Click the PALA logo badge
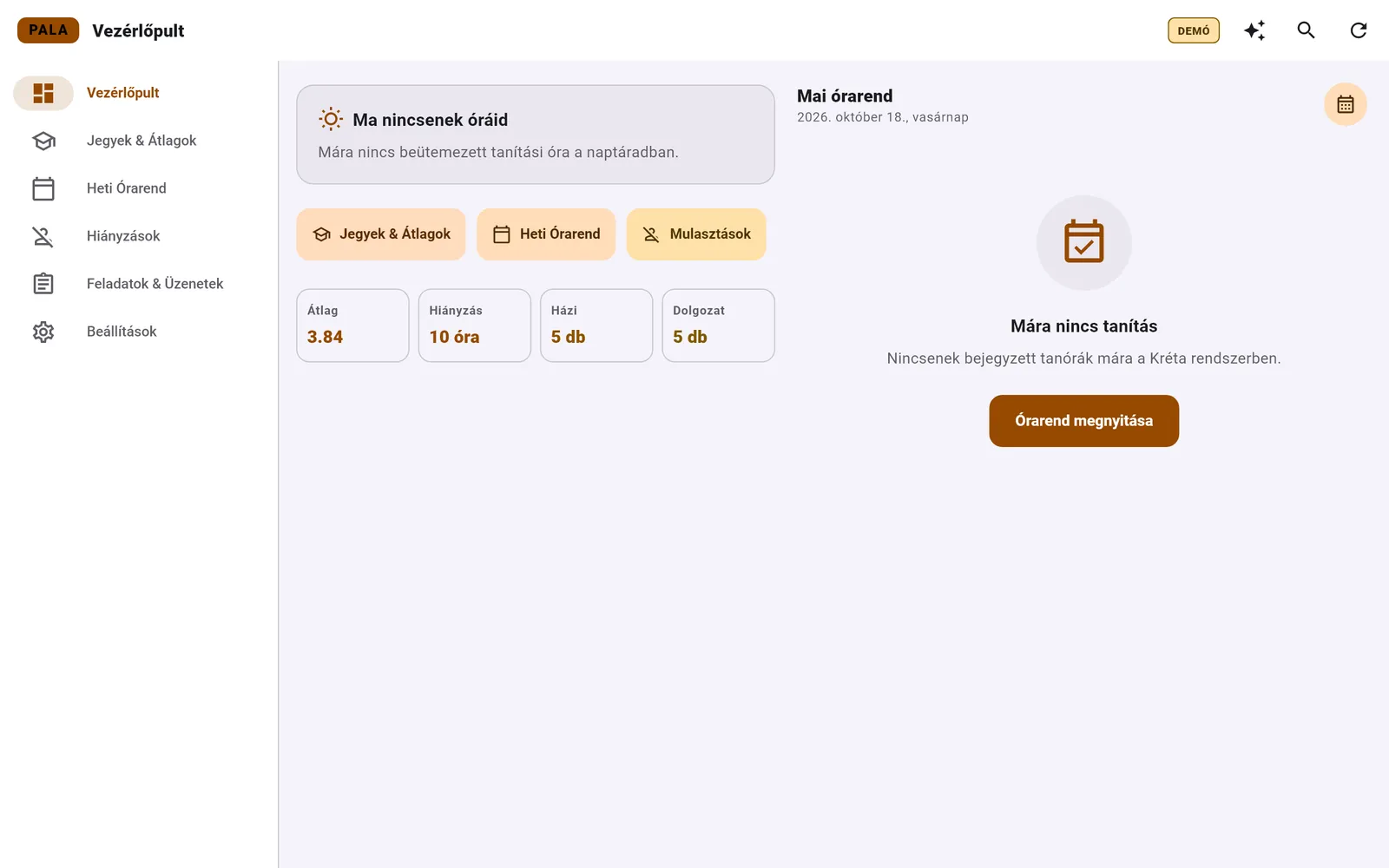1389x868 pixels. click(x=48, y=30)
